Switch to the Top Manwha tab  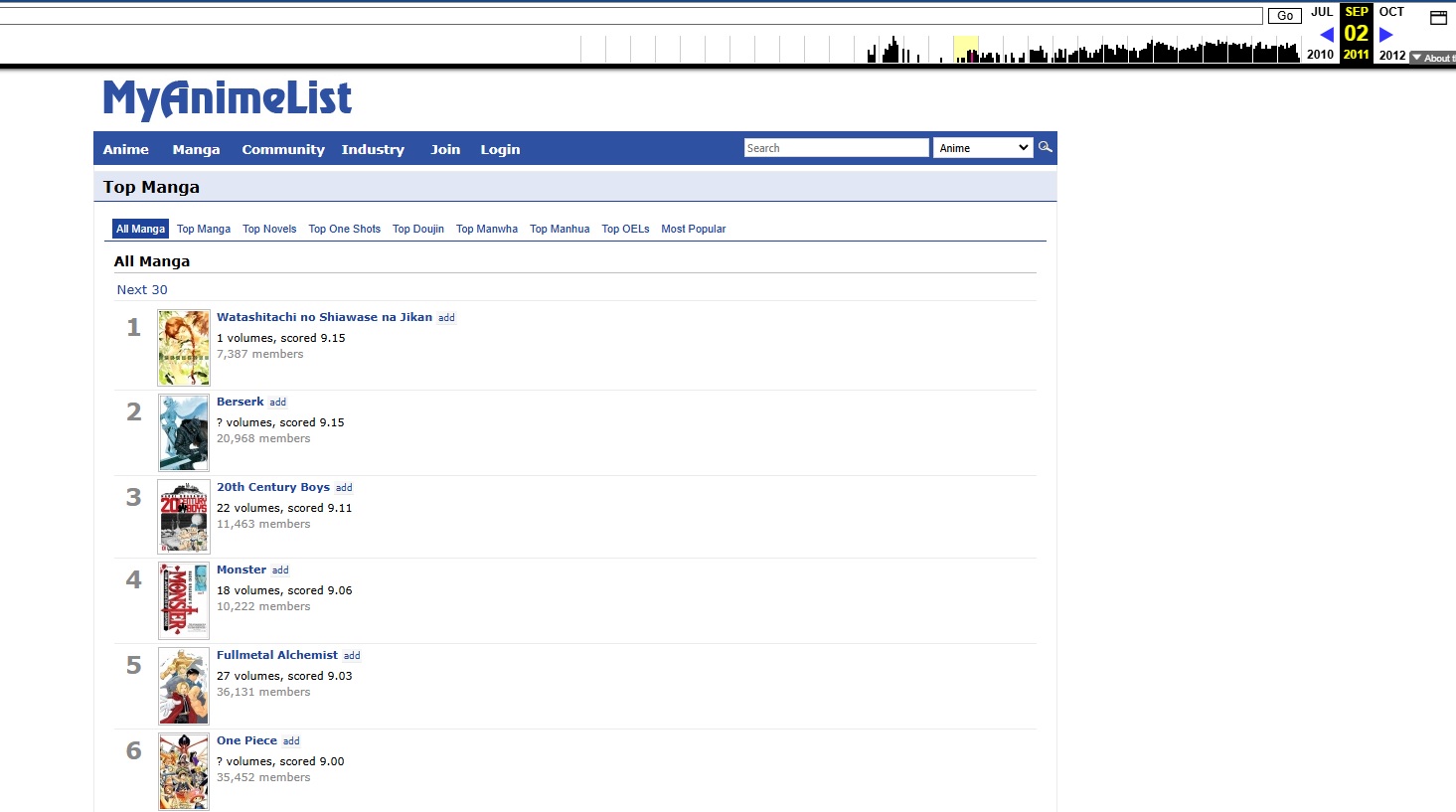pos(487,229)
